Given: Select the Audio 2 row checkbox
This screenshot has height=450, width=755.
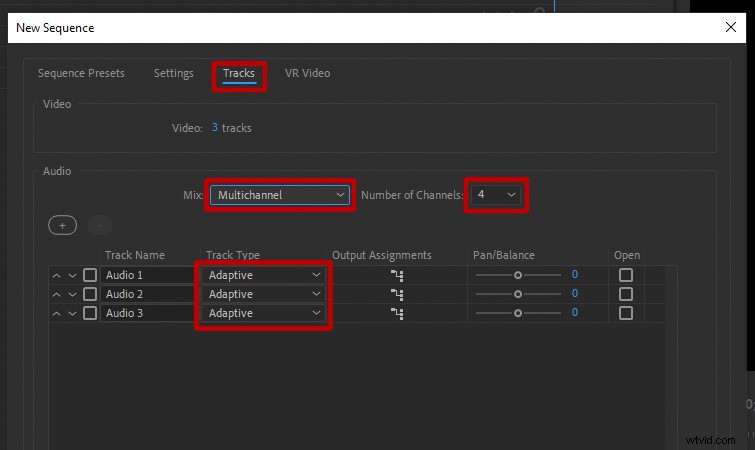Looking at the screenshot, I should (90, 294).
